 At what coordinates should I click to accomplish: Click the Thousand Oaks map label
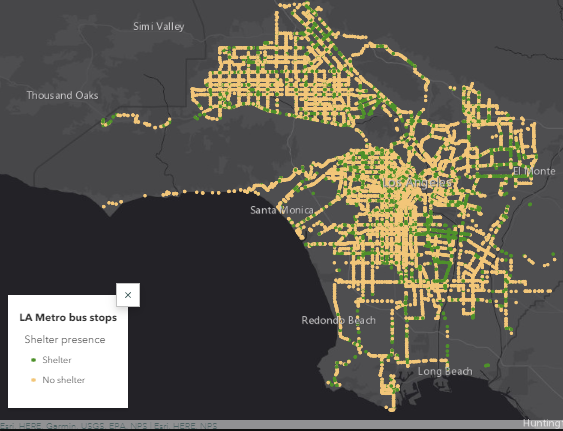62,95
